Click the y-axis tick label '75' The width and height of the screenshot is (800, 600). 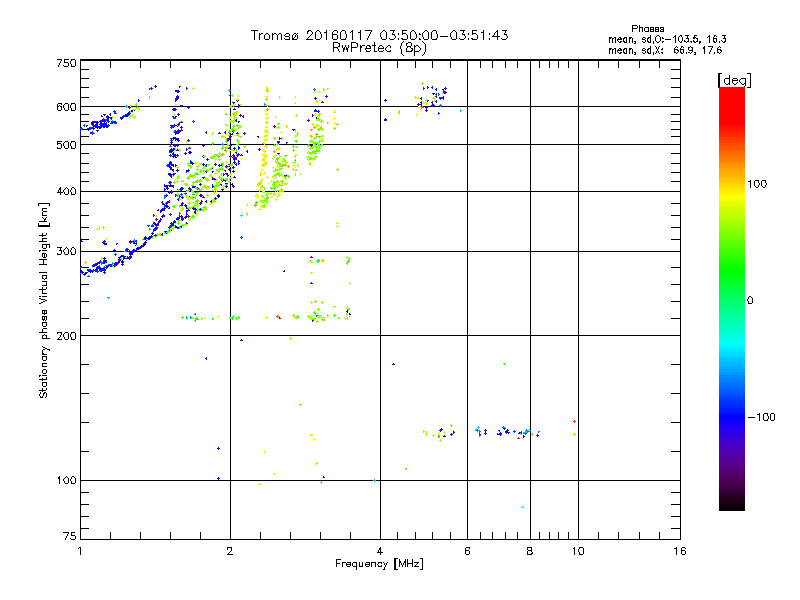(70, 536)
